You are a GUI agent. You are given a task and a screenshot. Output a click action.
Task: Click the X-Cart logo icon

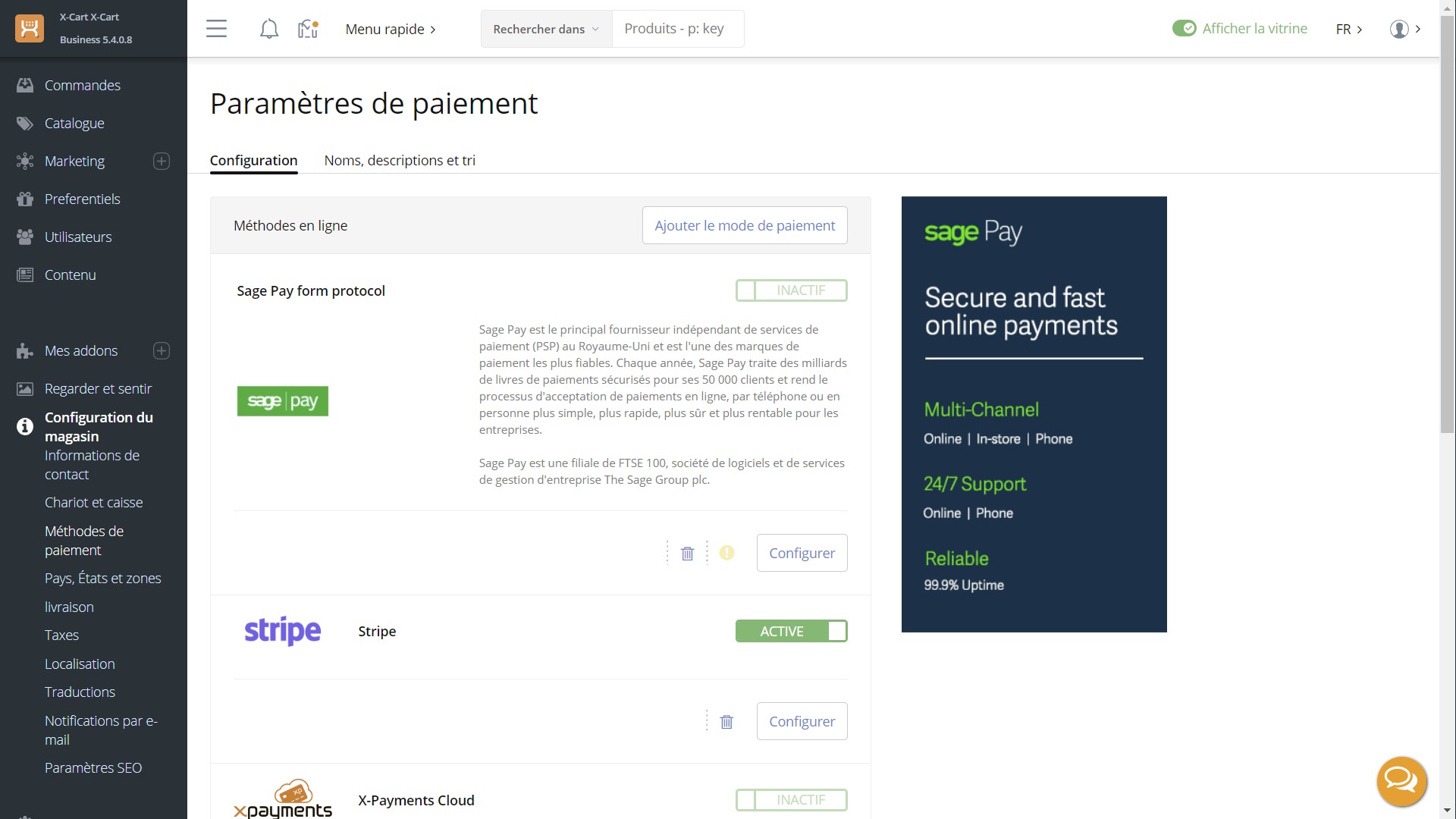(x=30, y=28)
